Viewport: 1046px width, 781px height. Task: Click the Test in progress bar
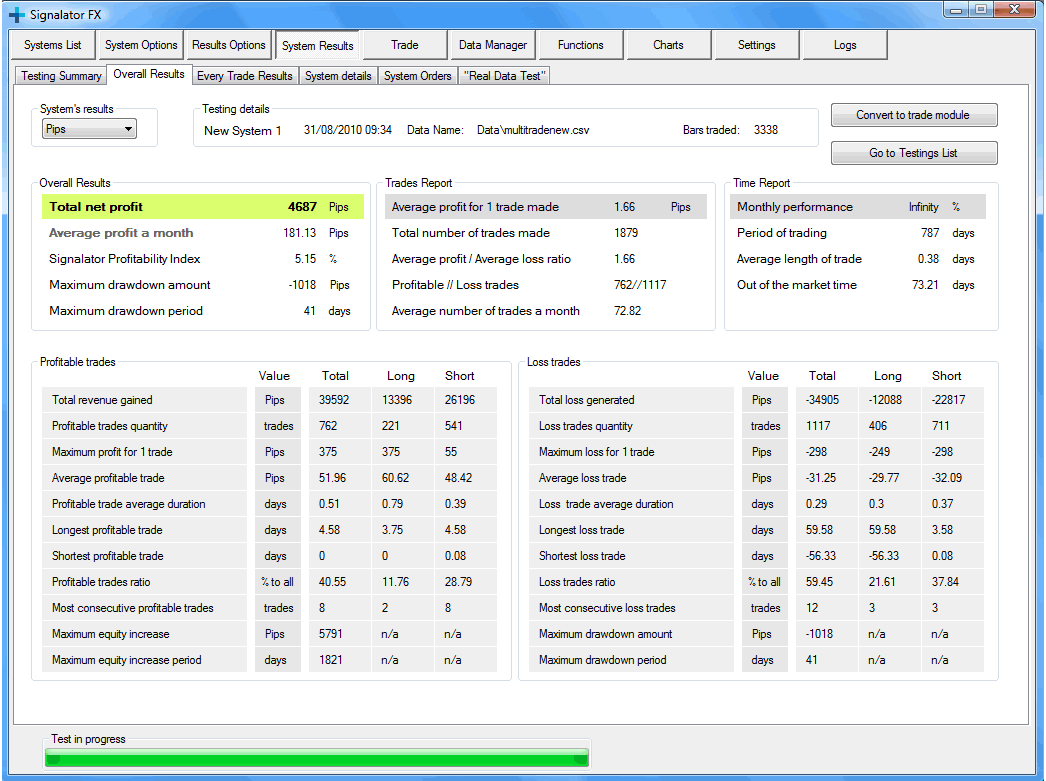click(317, 758)
